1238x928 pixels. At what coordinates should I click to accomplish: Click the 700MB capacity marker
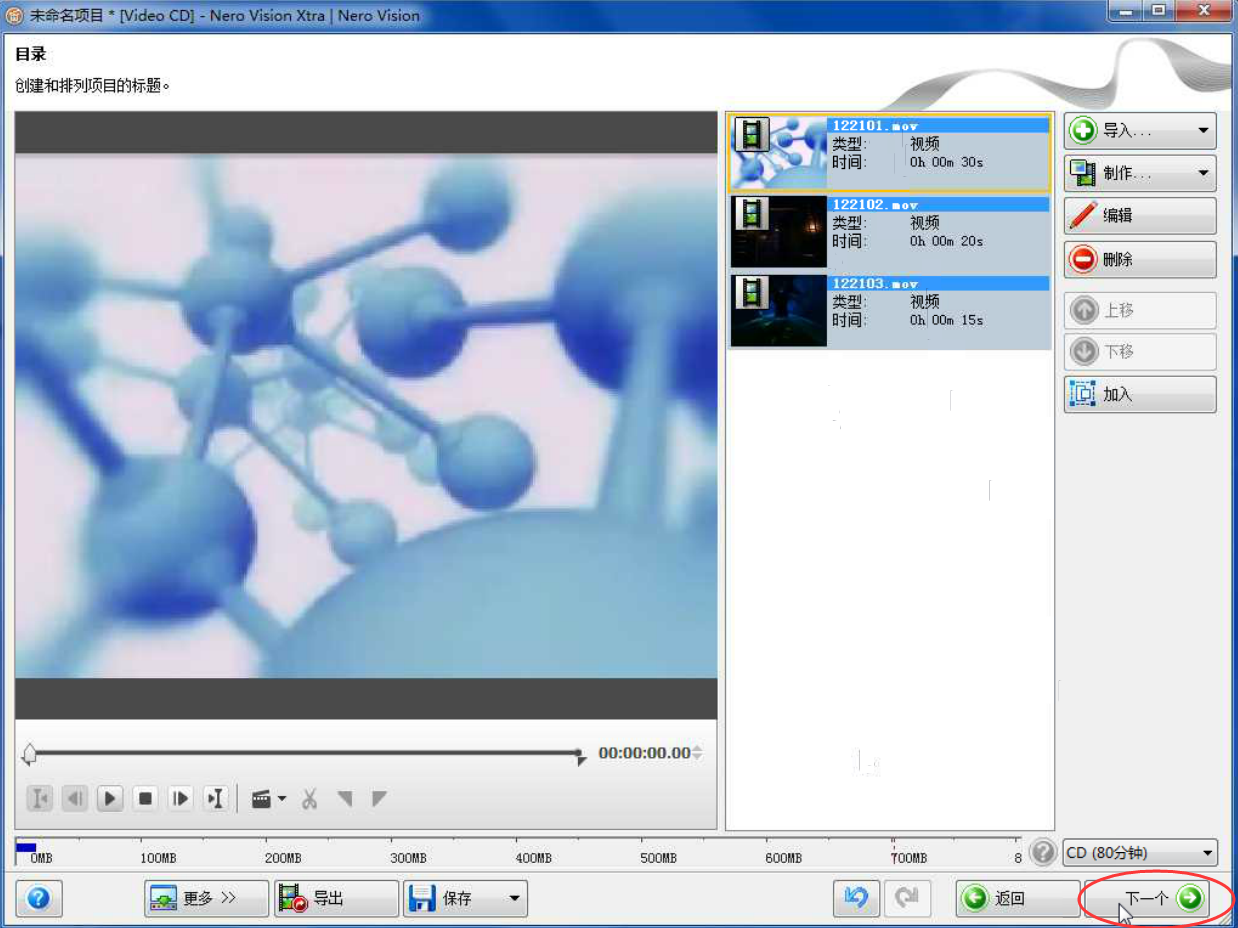909,858
